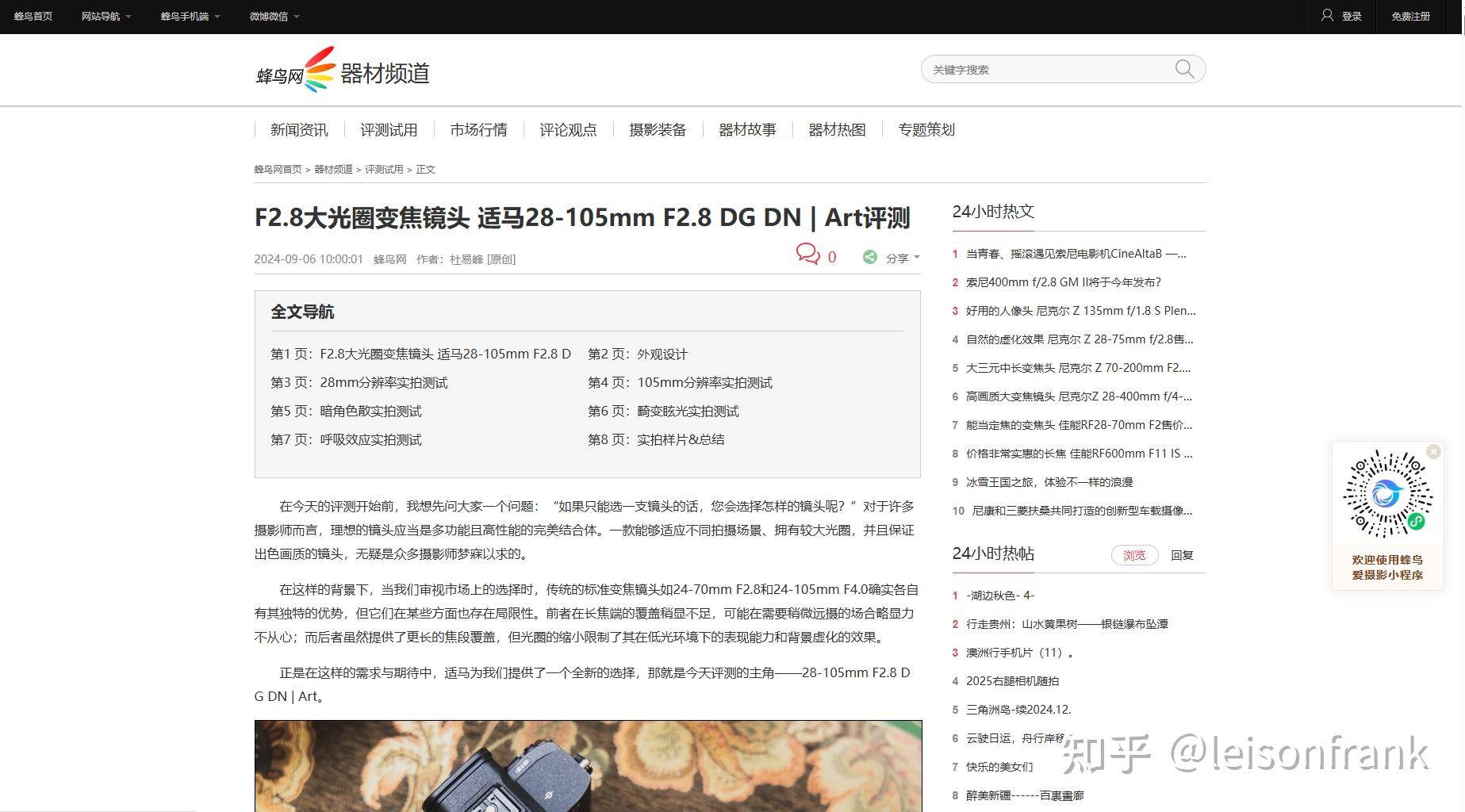This screenshot has width=1465, height=812.
Task: Open 市场行情 menu item
Action: (478, 129)
